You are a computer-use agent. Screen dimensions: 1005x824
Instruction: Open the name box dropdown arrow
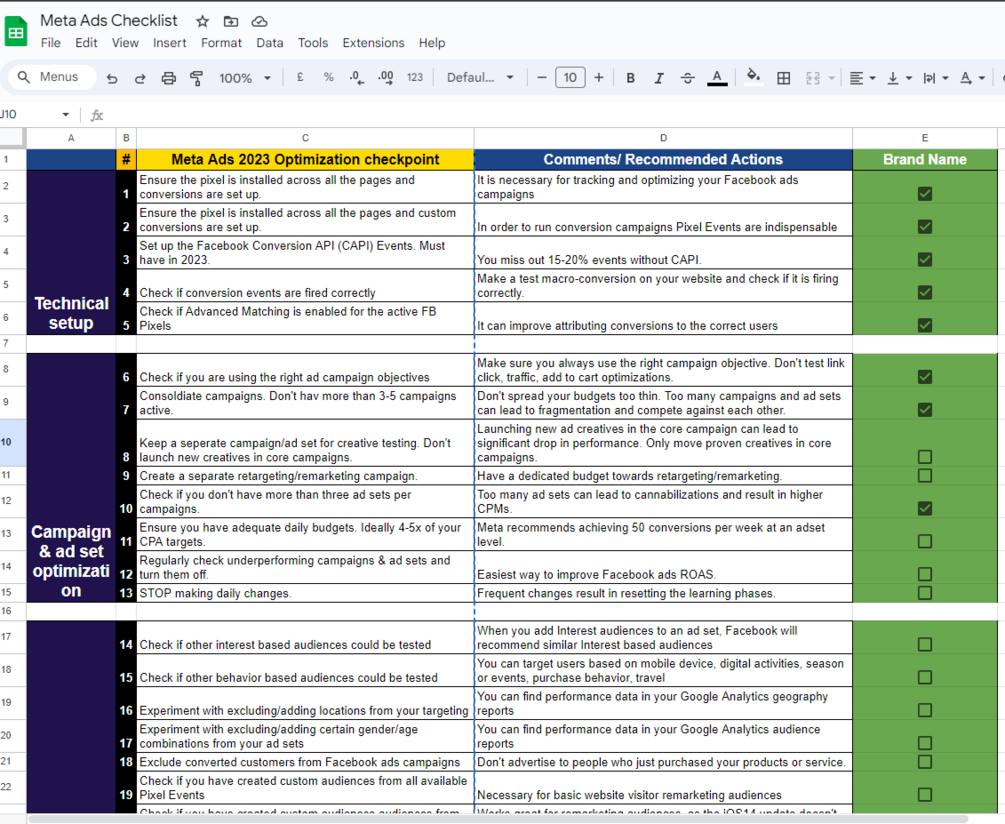coord(65,115)
